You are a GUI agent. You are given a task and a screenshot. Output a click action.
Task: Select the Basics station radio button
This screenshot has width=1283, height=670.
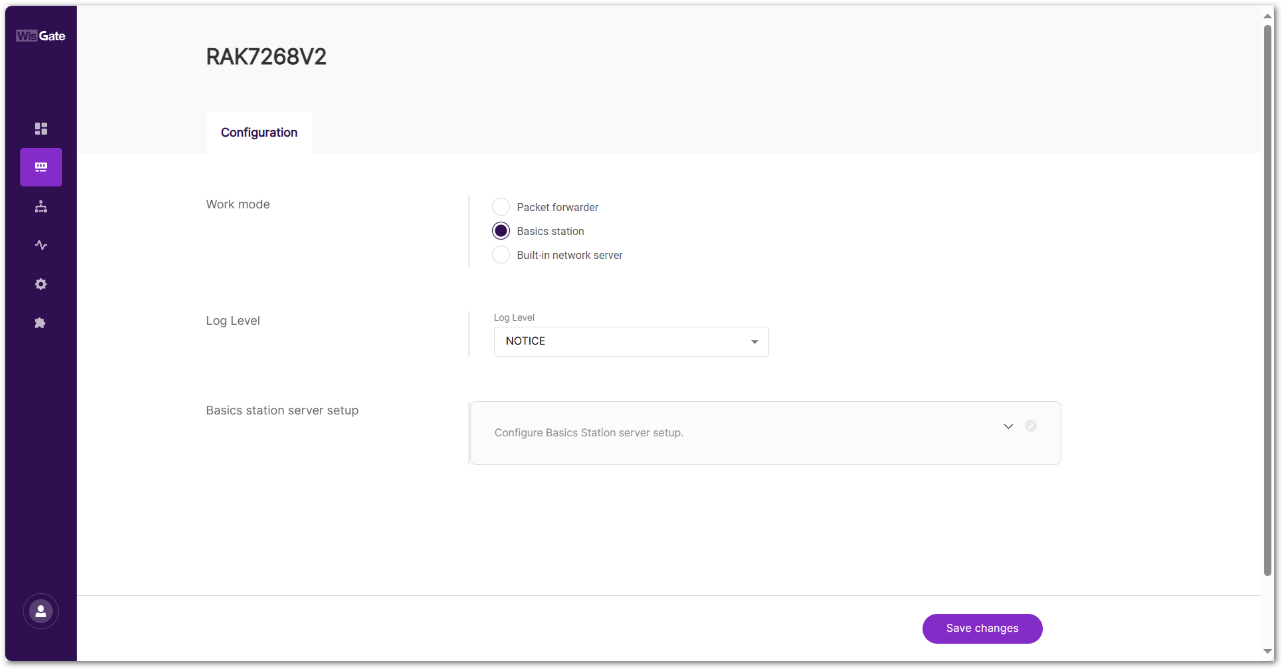[501, 231]
